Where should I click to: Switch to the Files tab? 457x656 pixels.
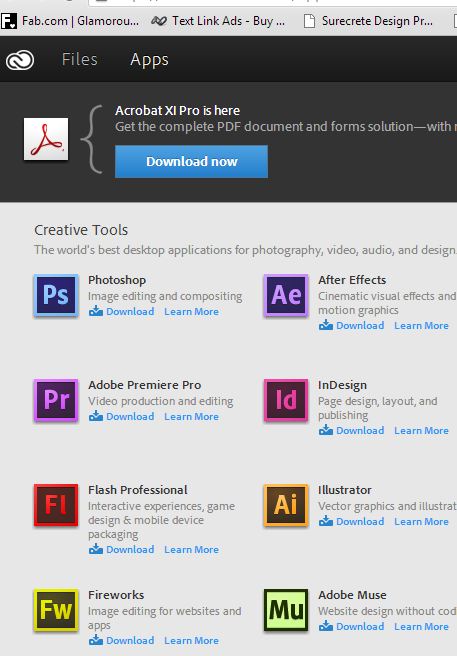80,59
